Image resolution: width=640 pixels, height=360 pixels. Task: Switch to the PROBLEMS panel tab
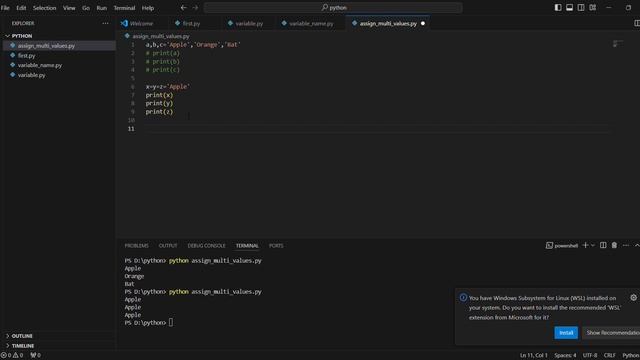136,246
